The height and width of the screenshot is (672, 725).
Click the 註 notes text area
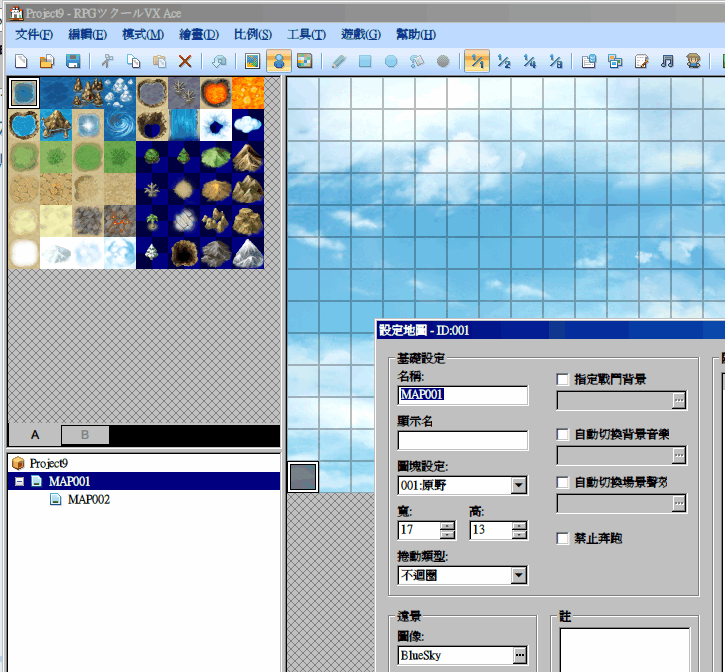point(624,650)
